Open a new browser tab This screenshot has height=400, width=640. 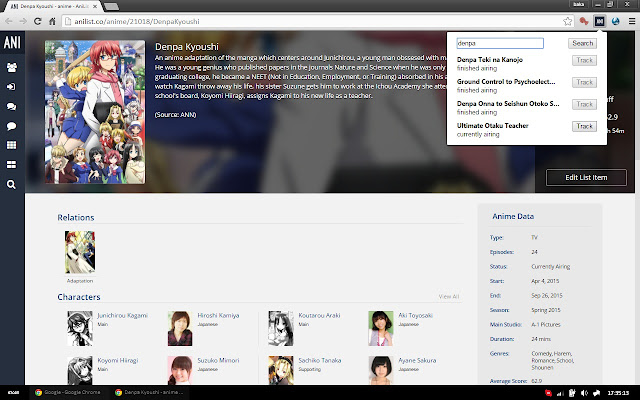tap(111, 7)
